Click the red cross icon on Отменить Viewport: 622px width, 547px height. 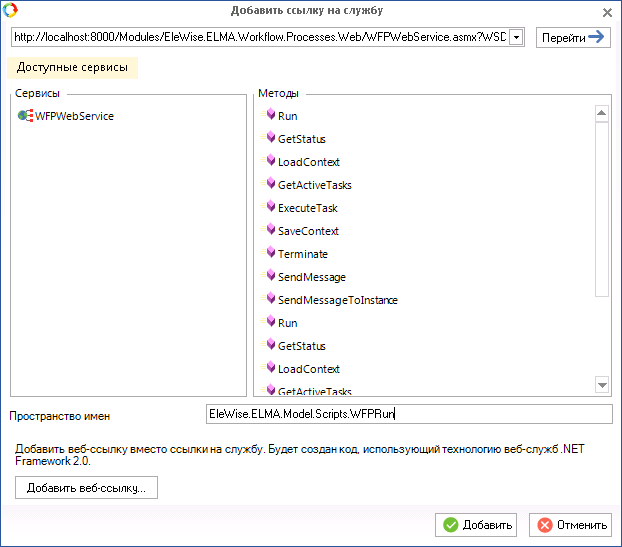(x=545, y=525)
